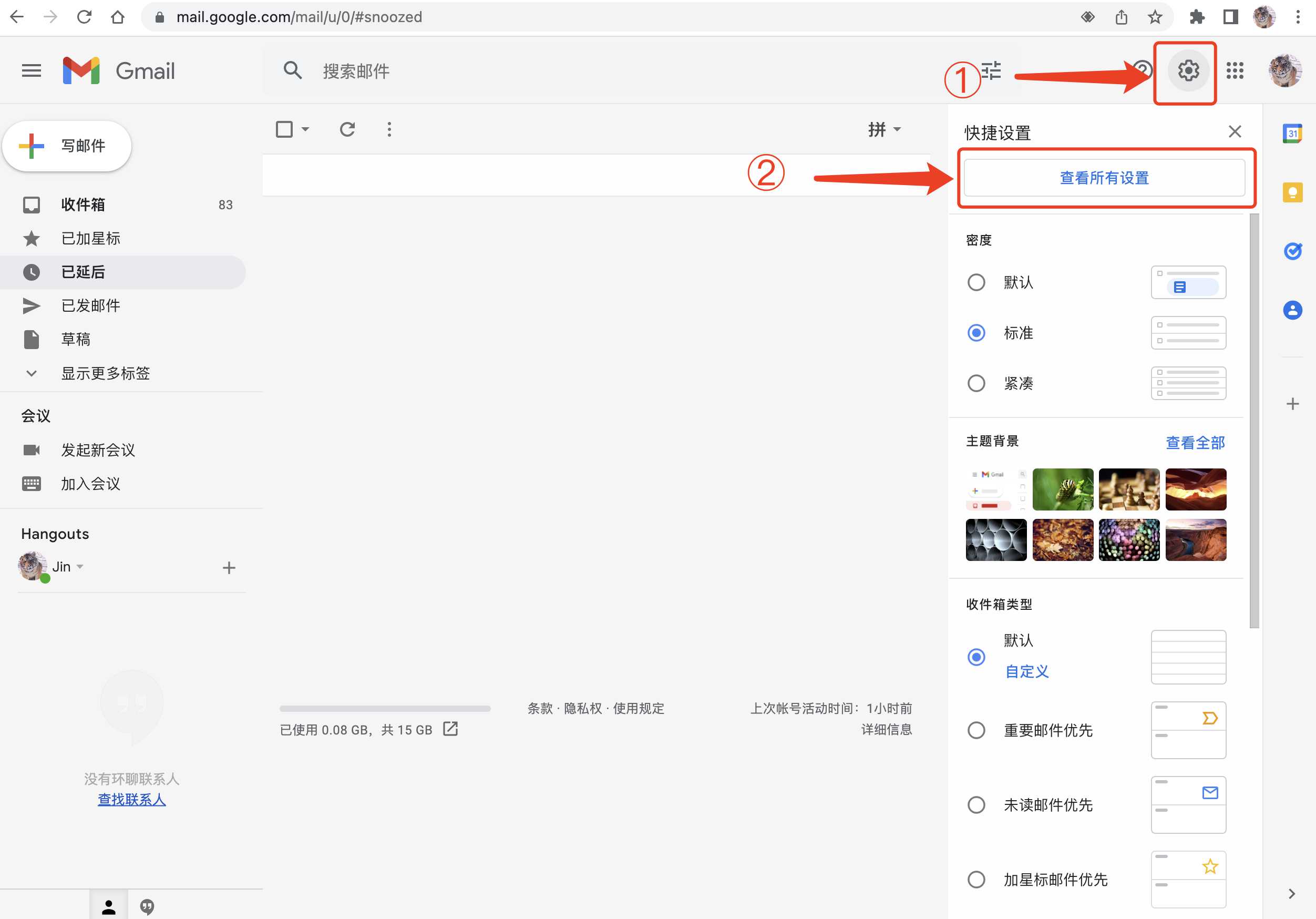Open the More options three-dot menu

click(x=389, y=129)
